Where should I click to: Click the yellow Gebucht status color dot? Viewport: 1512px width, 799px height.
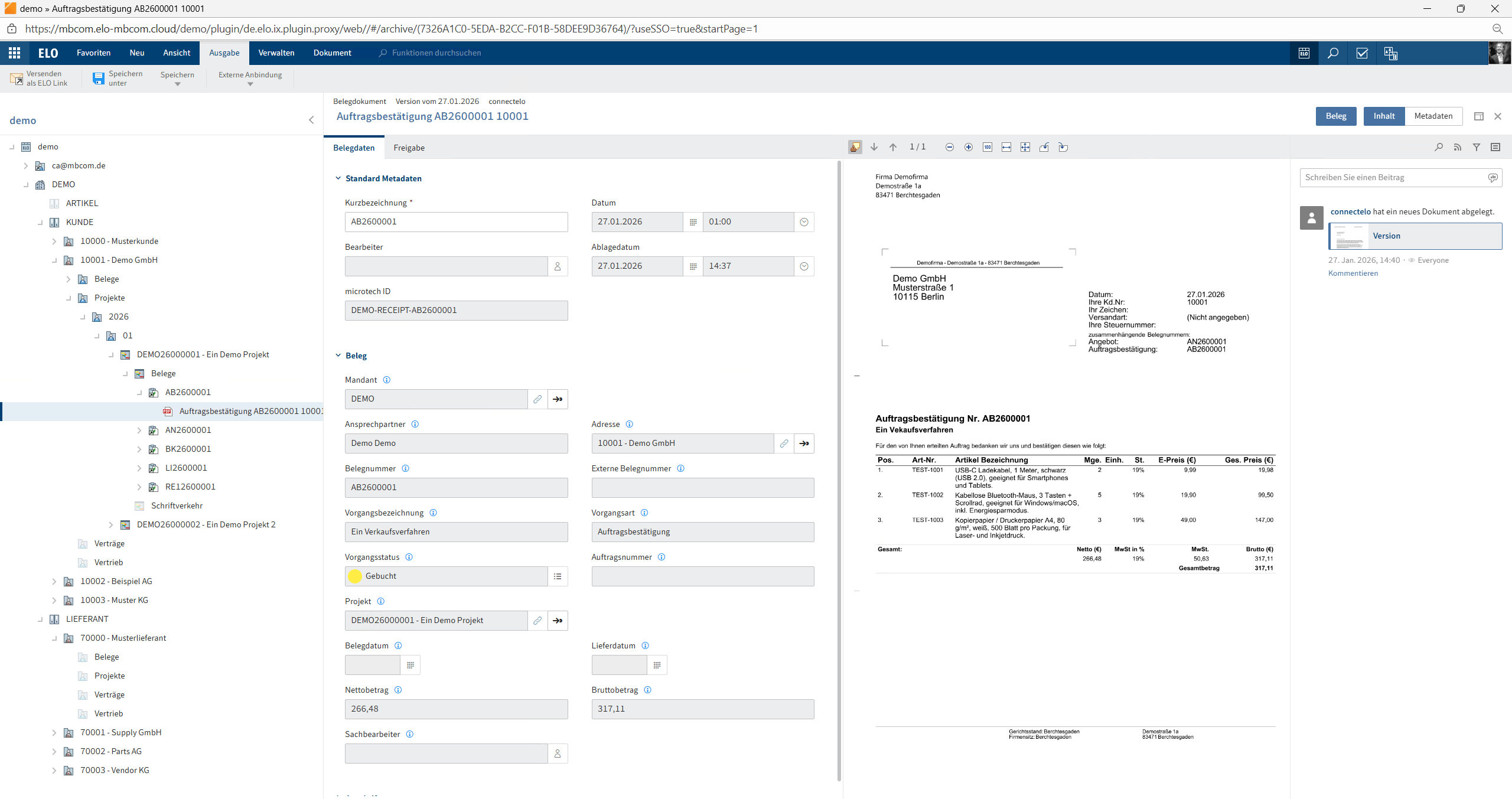coord(355,576)
